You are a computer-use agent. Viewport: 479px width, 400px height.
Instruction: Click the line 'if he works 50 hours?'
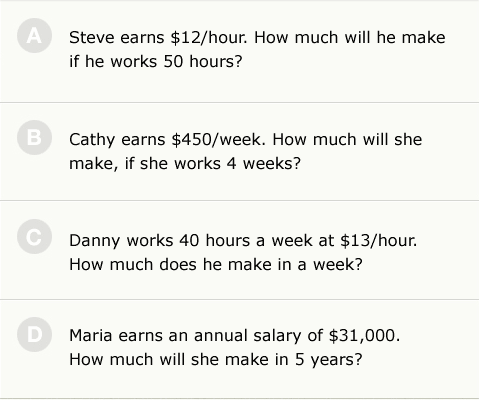[x=155, y=61]
